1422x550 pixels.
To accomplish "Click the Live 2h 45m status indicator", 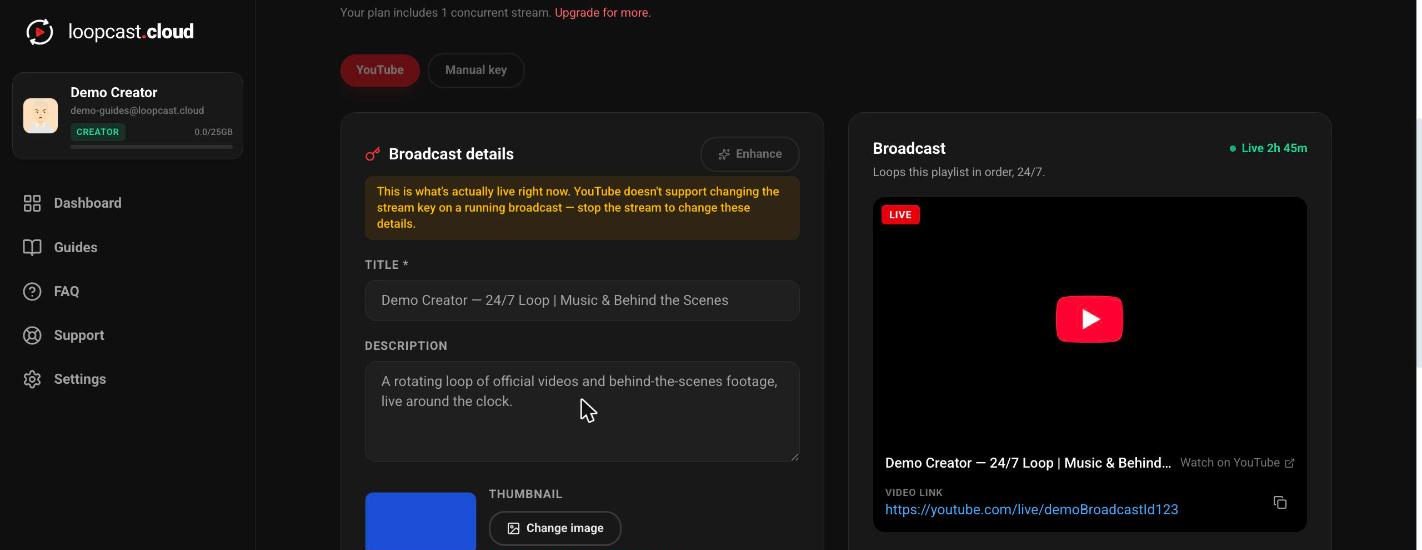I will 1268,148.
